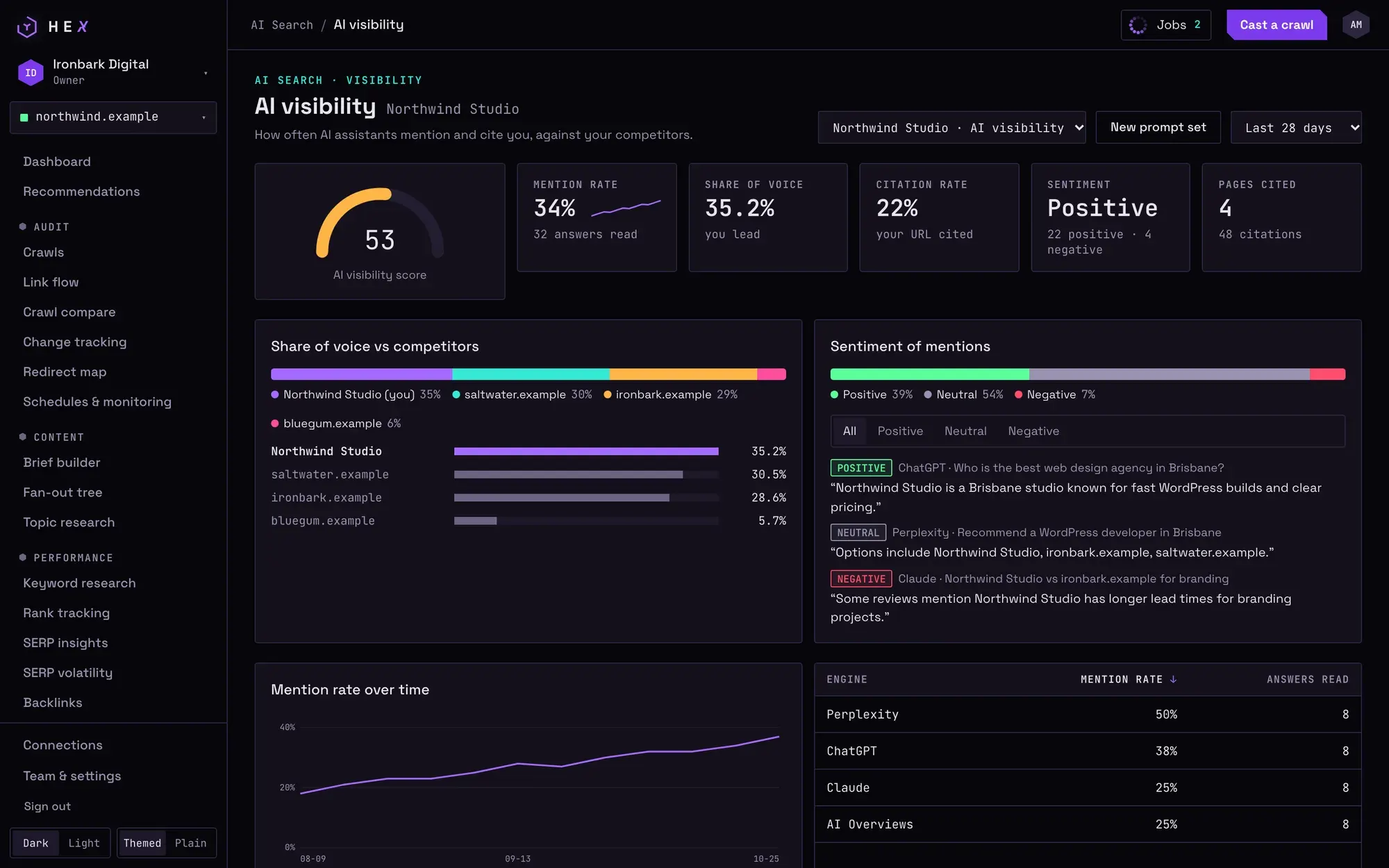Open Team & settings

pyautogui.click(x=72, y=776)
